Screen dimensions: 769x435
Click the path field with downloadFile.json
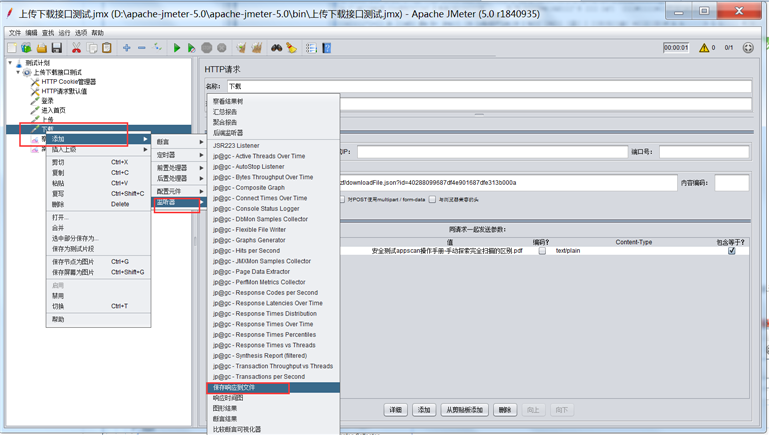tap(508, 183)
